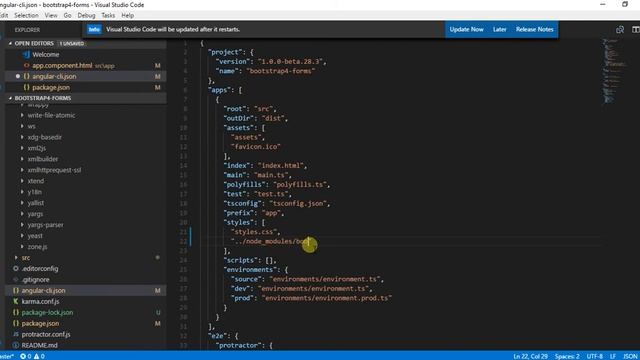
Task: Change indentation via Spaces: 2
Action: [567, 356]
